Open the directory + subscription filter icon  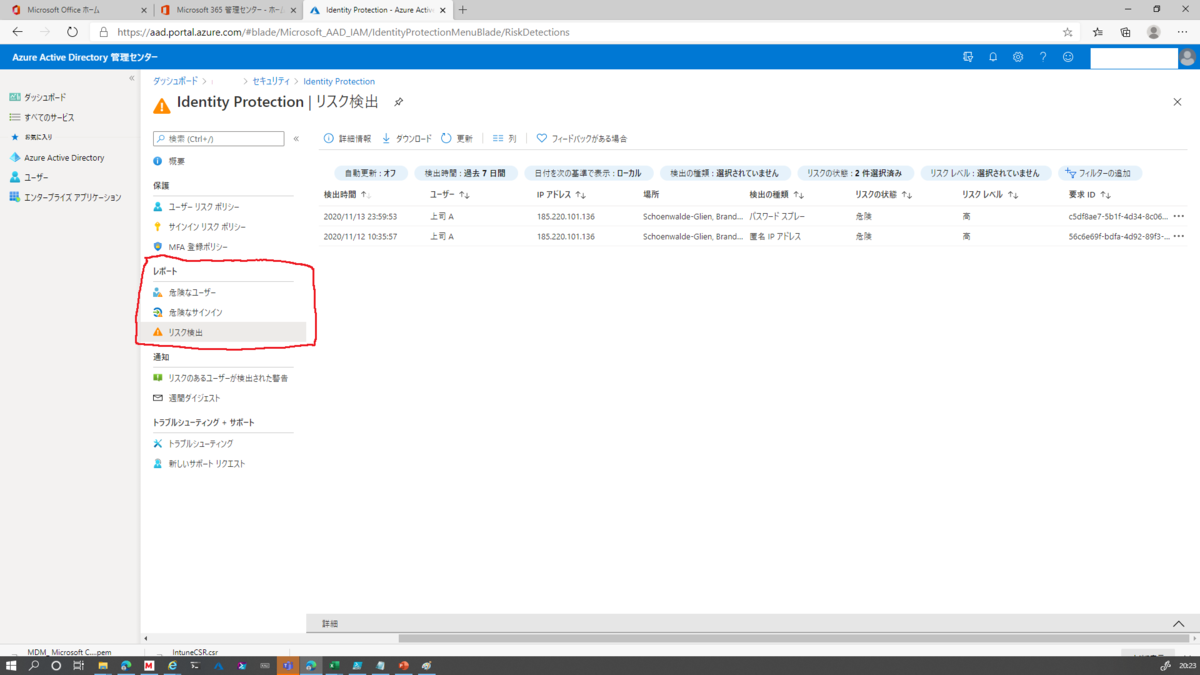point(968,57)
